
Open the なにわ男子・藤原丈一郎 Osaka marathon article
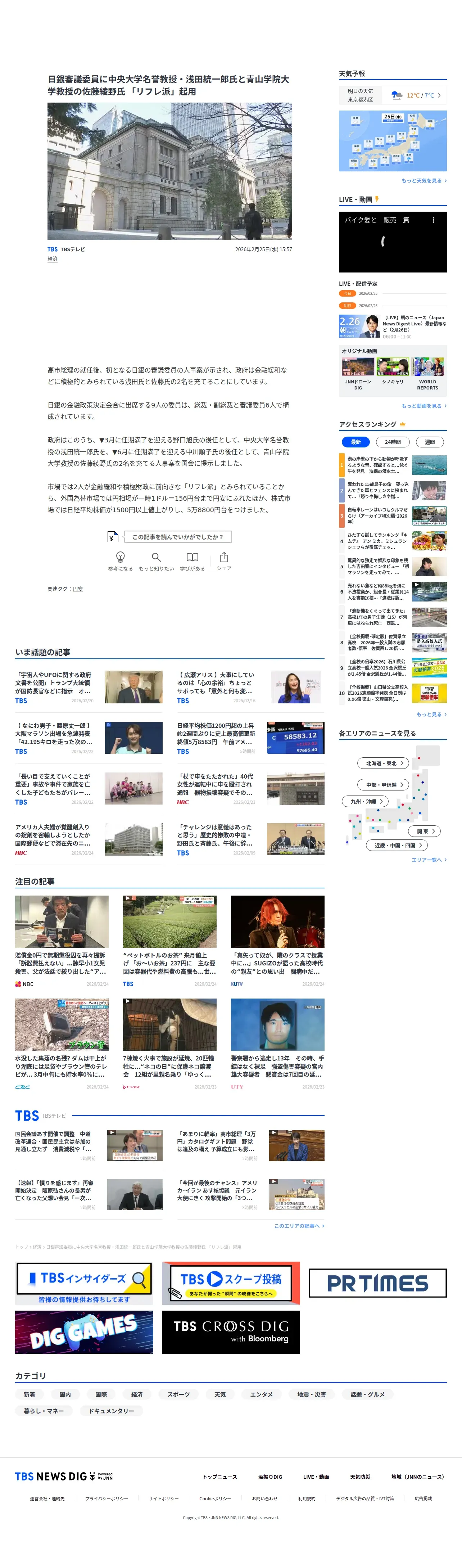89,738
